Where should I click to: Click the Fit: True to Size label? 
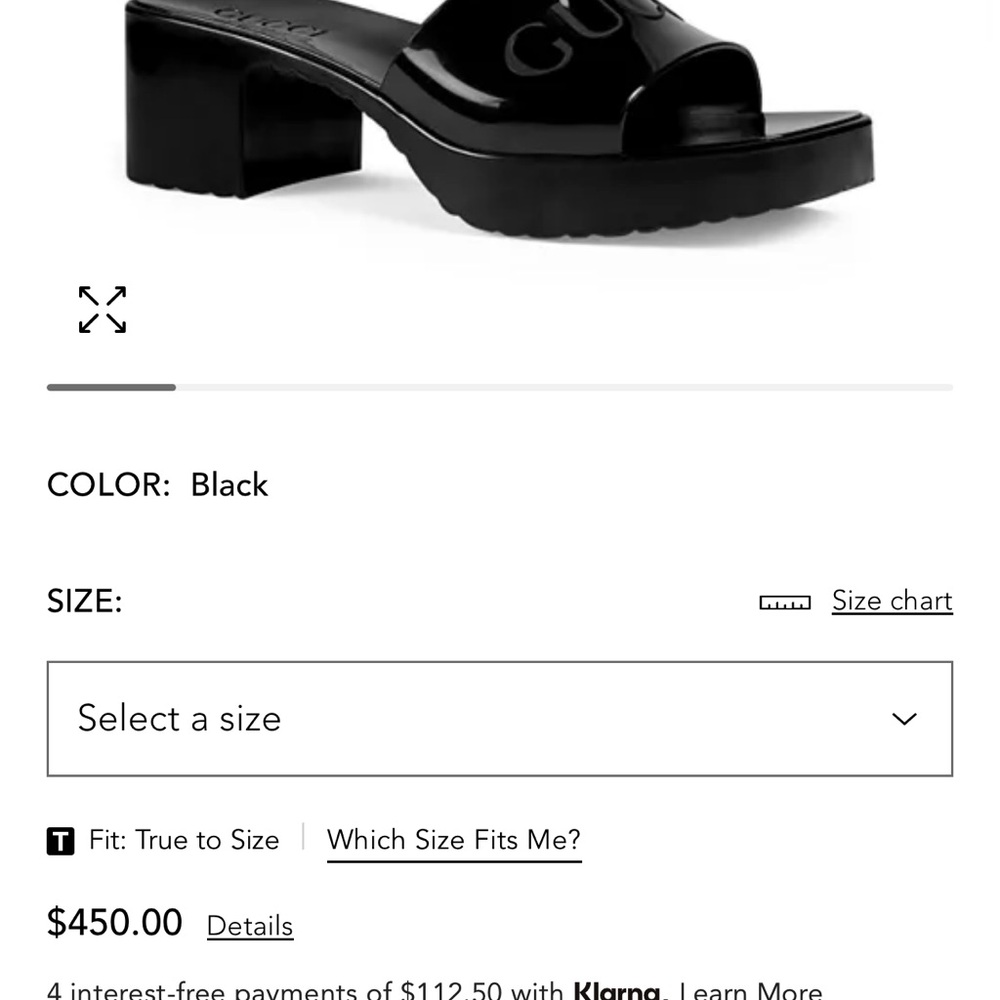tap(185, 840)
